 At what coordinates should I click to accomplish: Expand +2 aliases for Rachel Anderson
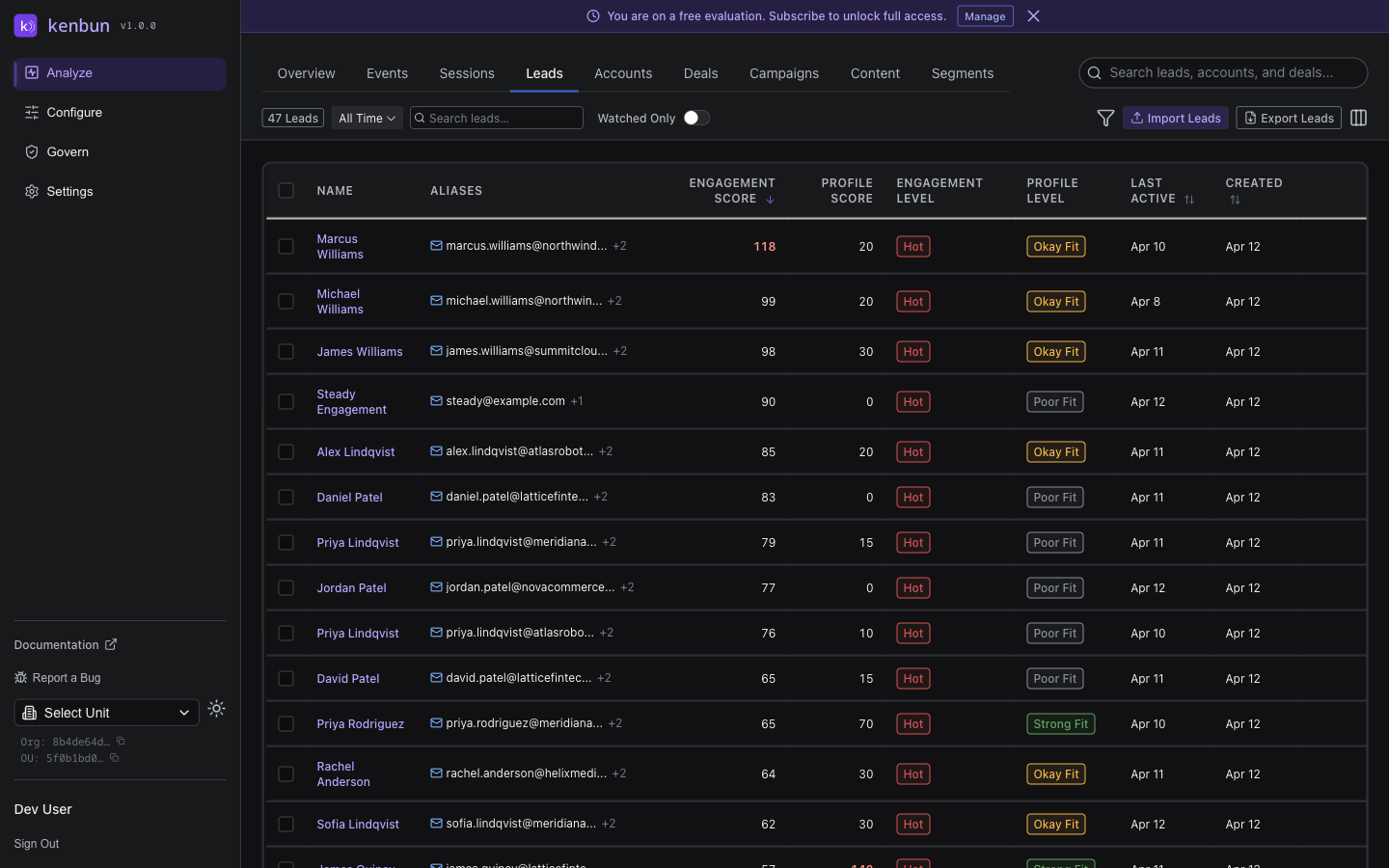click(x=619, y=773)
